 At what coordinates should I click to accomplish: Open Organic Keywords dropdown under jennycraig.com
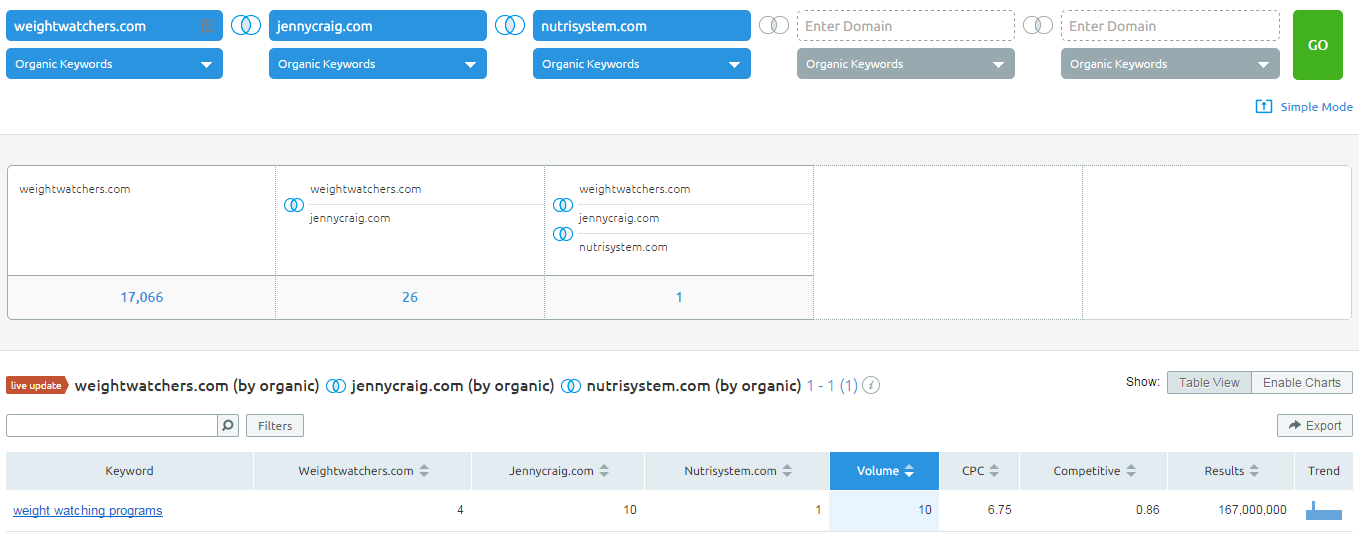click(378, 64)
